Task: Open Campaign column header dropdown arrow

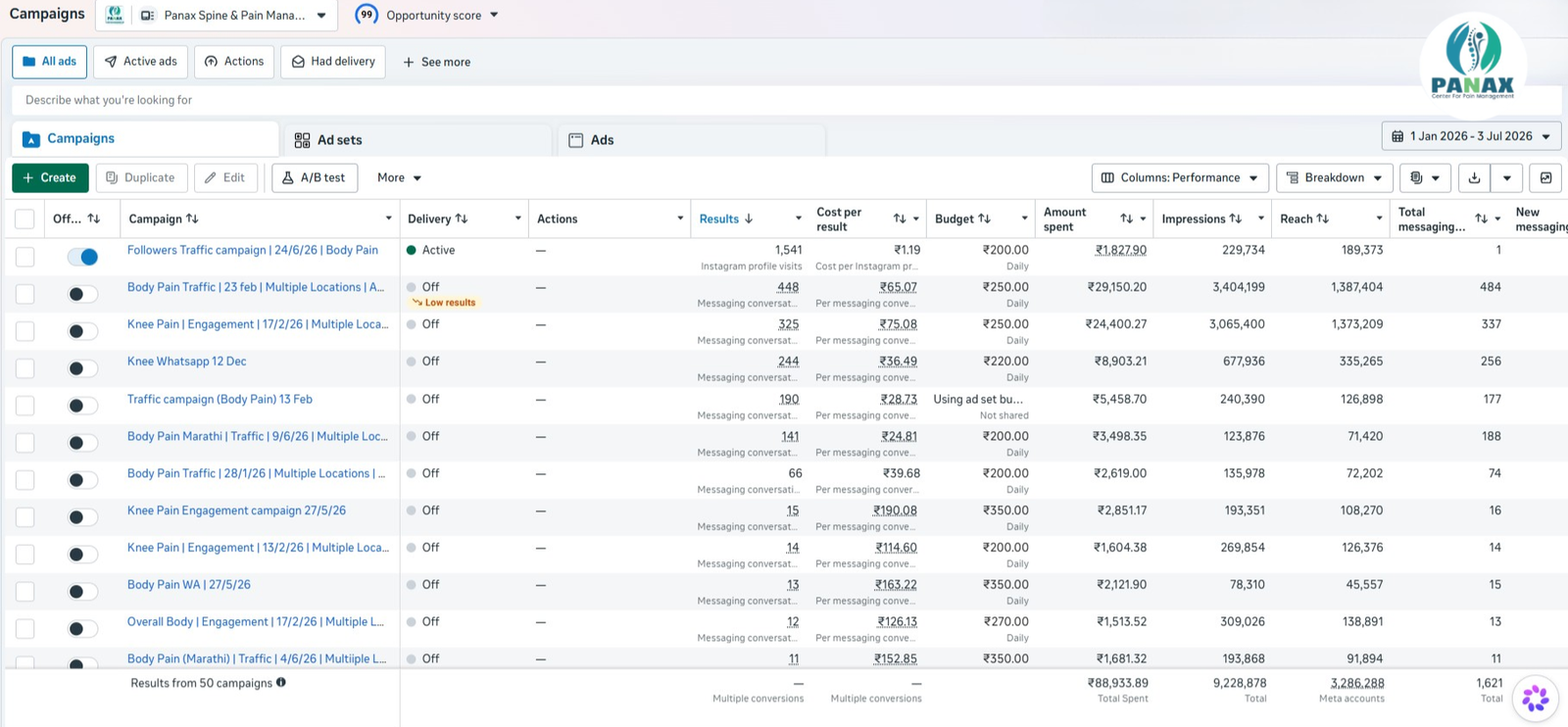Action: pos(388,218)
